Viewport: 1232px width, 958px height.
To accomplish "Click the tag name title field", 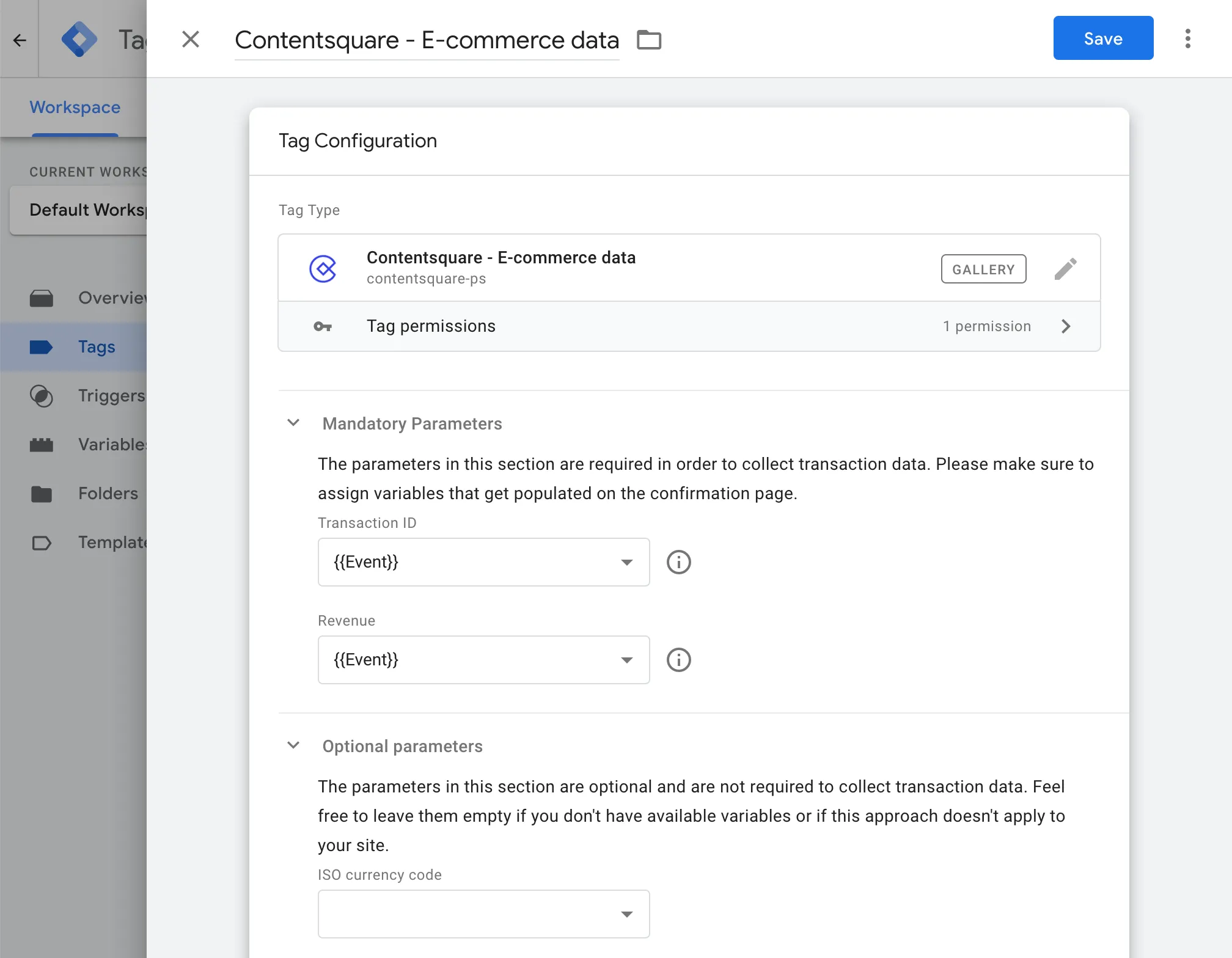I will 427,40.
